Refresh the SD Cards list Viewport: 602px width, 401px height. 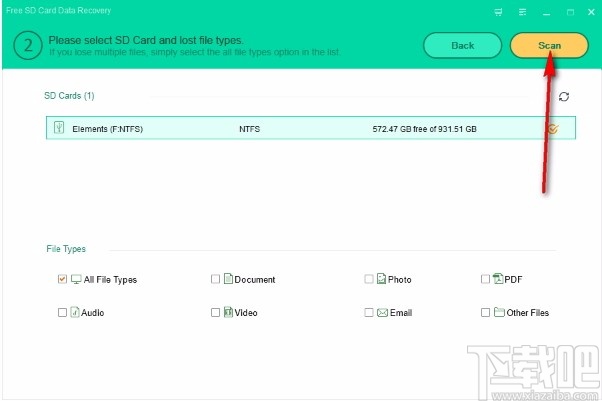click(x=564, y=96)
